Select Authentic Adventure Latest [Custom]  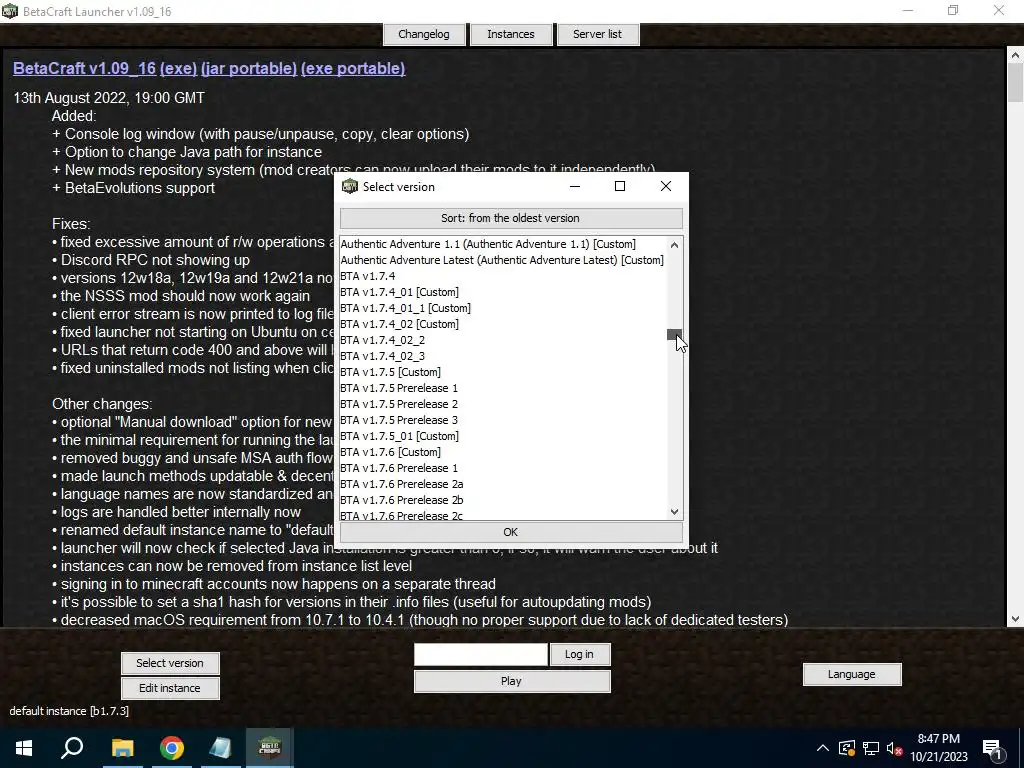502,260
